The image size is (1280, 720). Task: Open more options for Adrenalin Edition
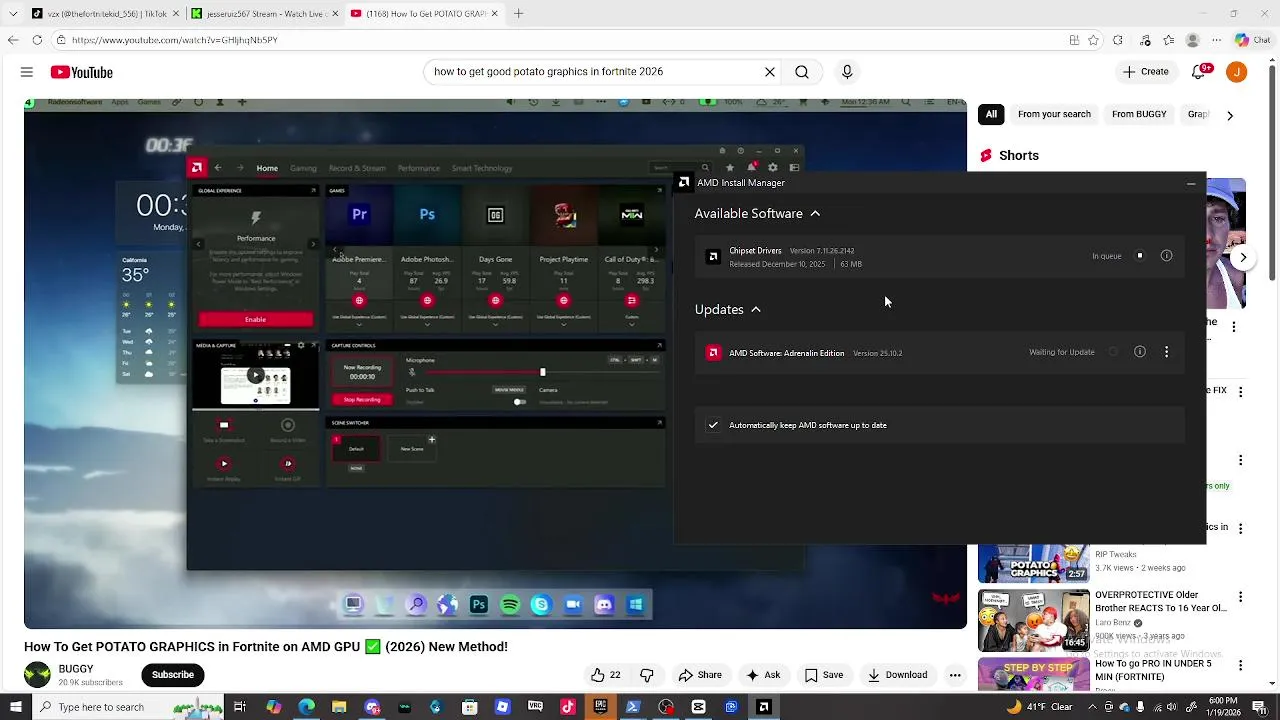tap(1166, 352)
